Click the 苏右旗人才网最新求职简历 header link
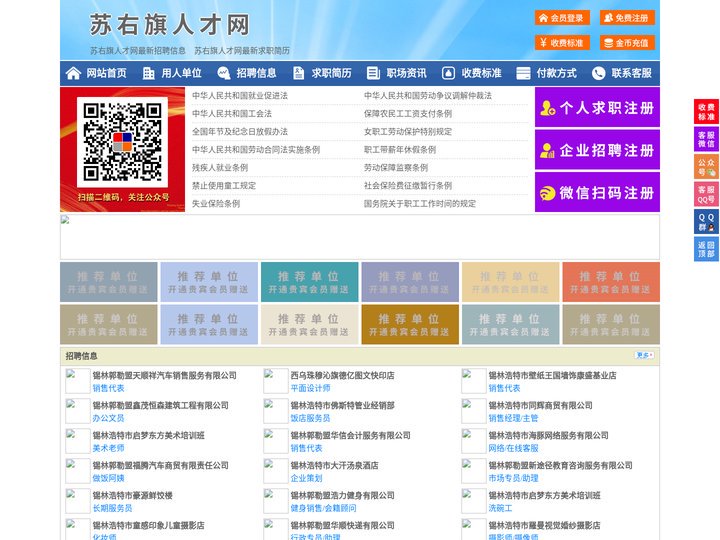Image resolution: width=720 pixels, height=540 pixels. (x=242, y=51)
